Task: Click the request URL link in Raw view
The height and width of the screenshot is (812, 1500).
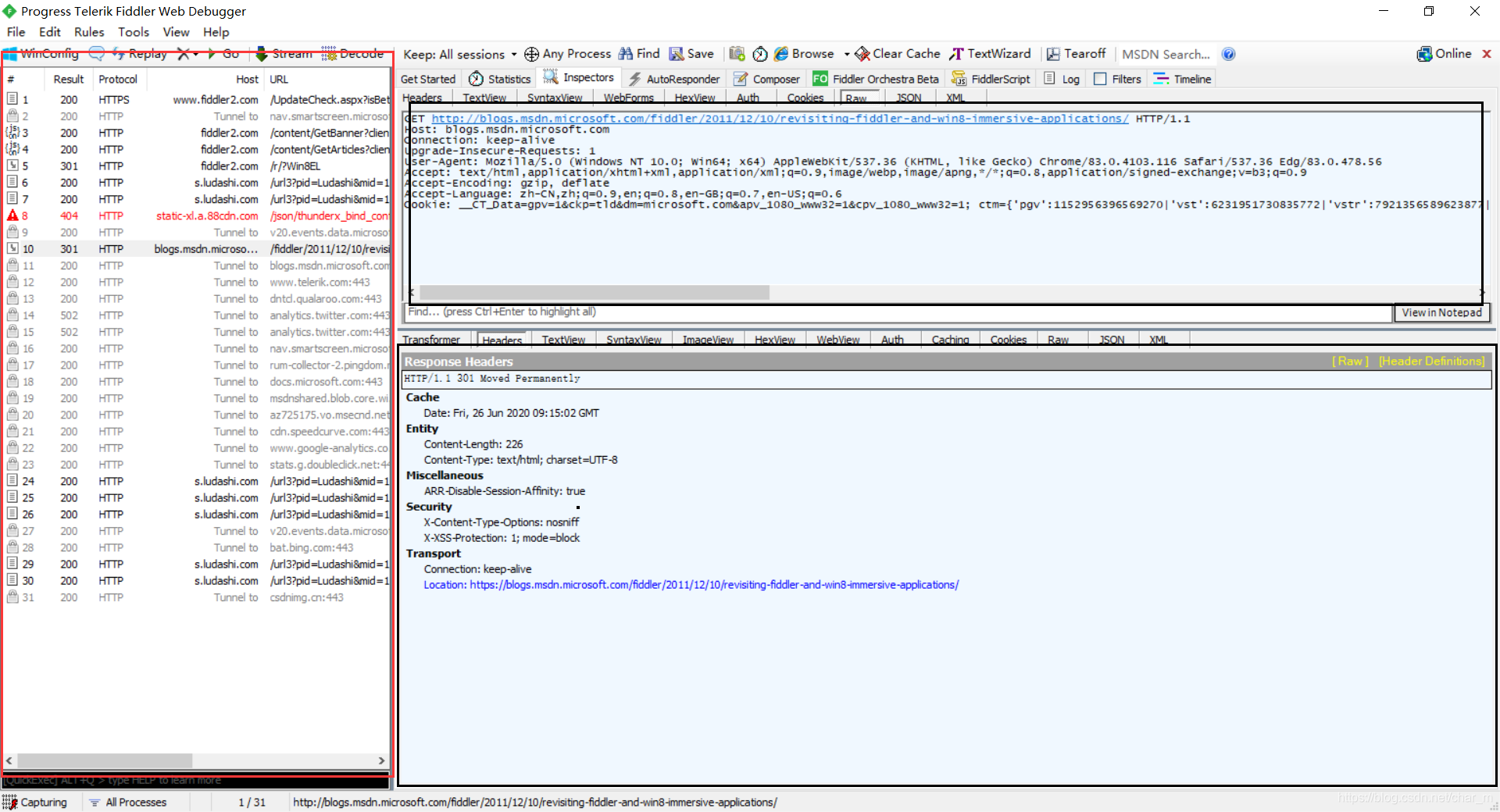Action: pos(780,119)
